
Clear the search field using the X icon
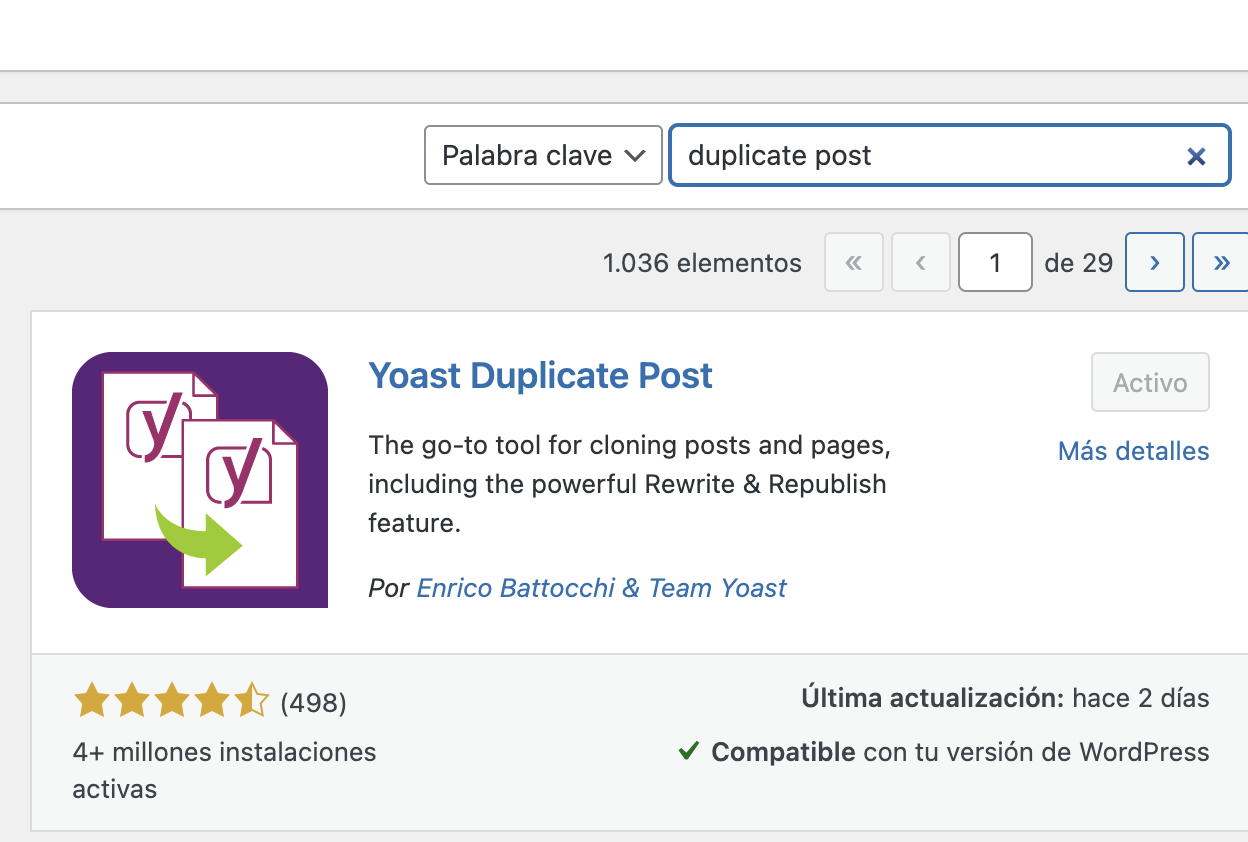point(1196,155)
